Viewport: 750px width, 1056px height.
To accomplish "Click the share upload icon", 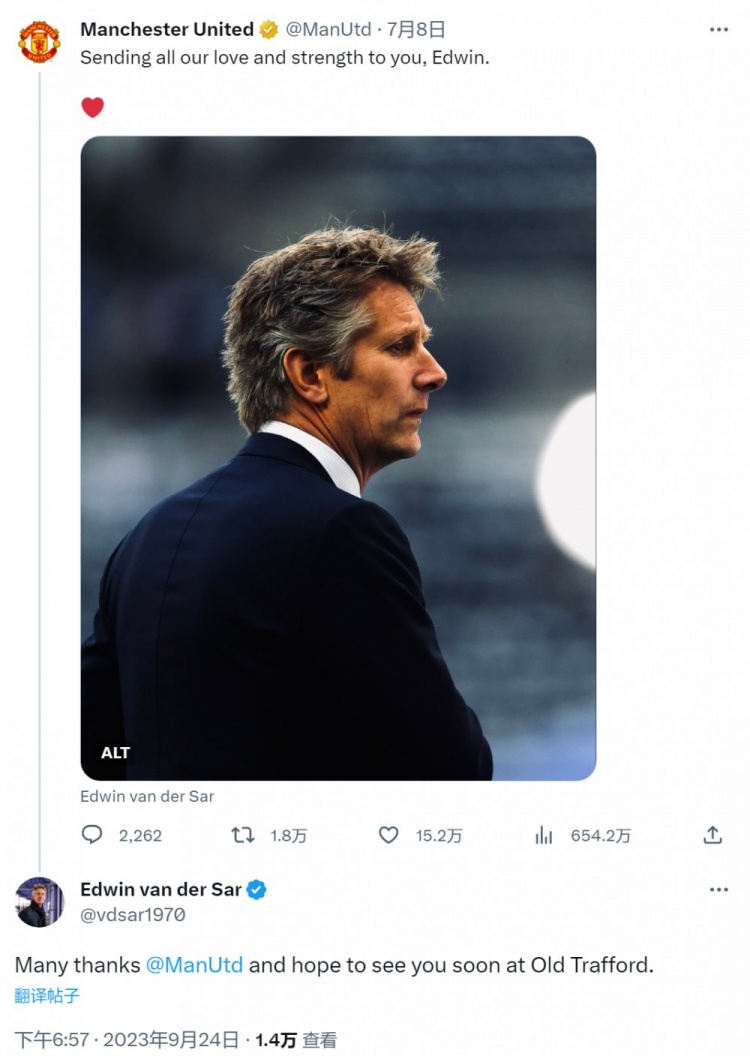I will pos(712,835).
